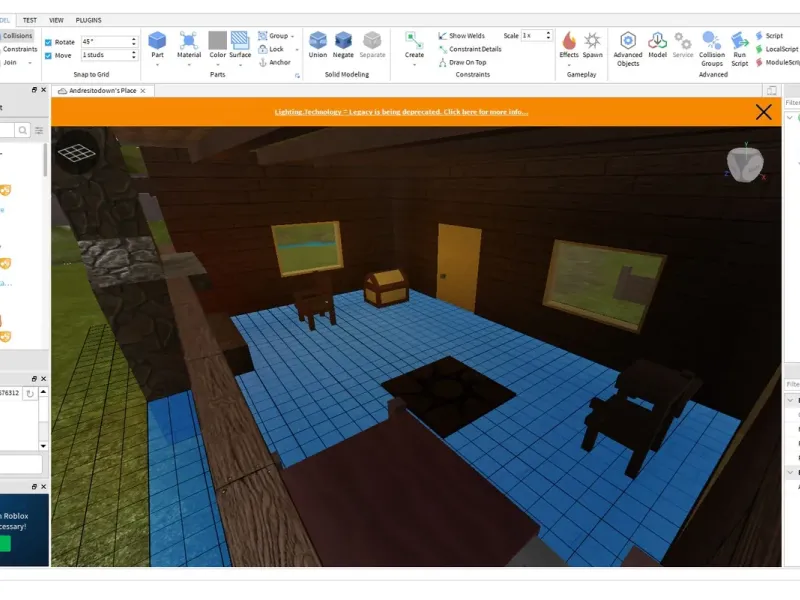Click the refresh icon beside the ID field
Image resolution: width=800 pixels, height=600 pixels.
(x=30, y=393)
